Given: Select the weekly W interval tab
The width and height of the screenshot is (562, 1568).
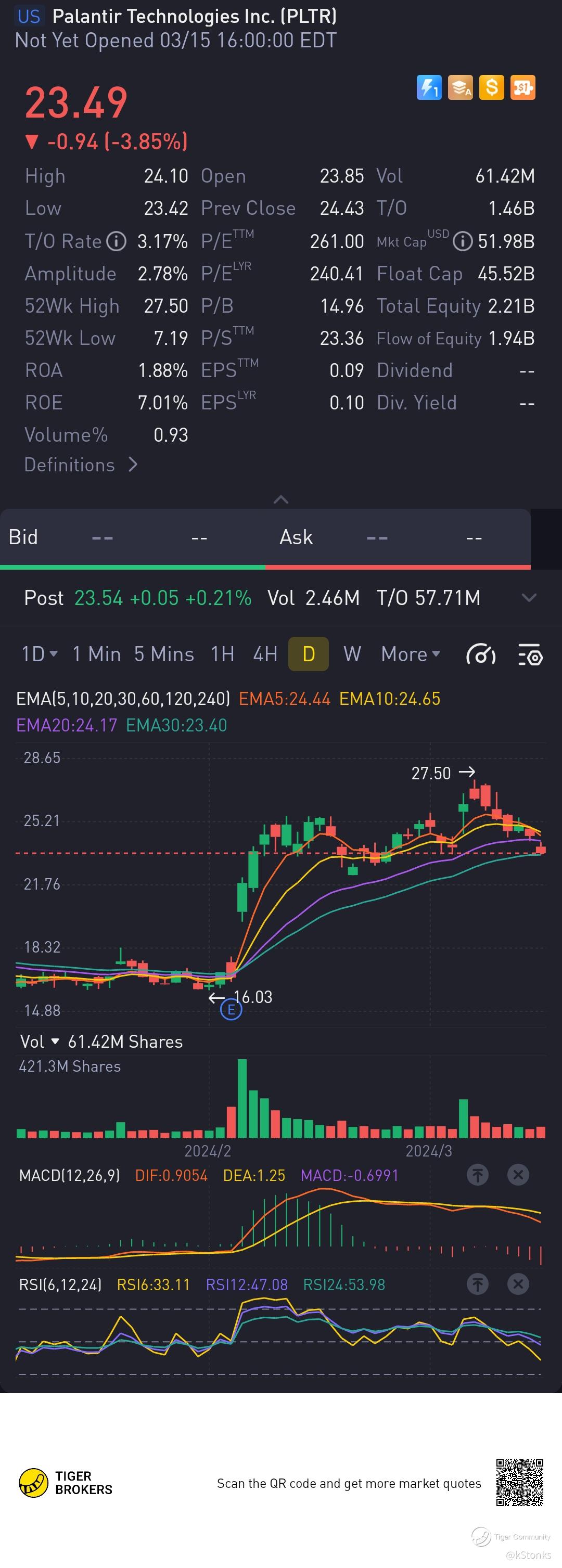Looking at the screenshot, I should (352, 654).
